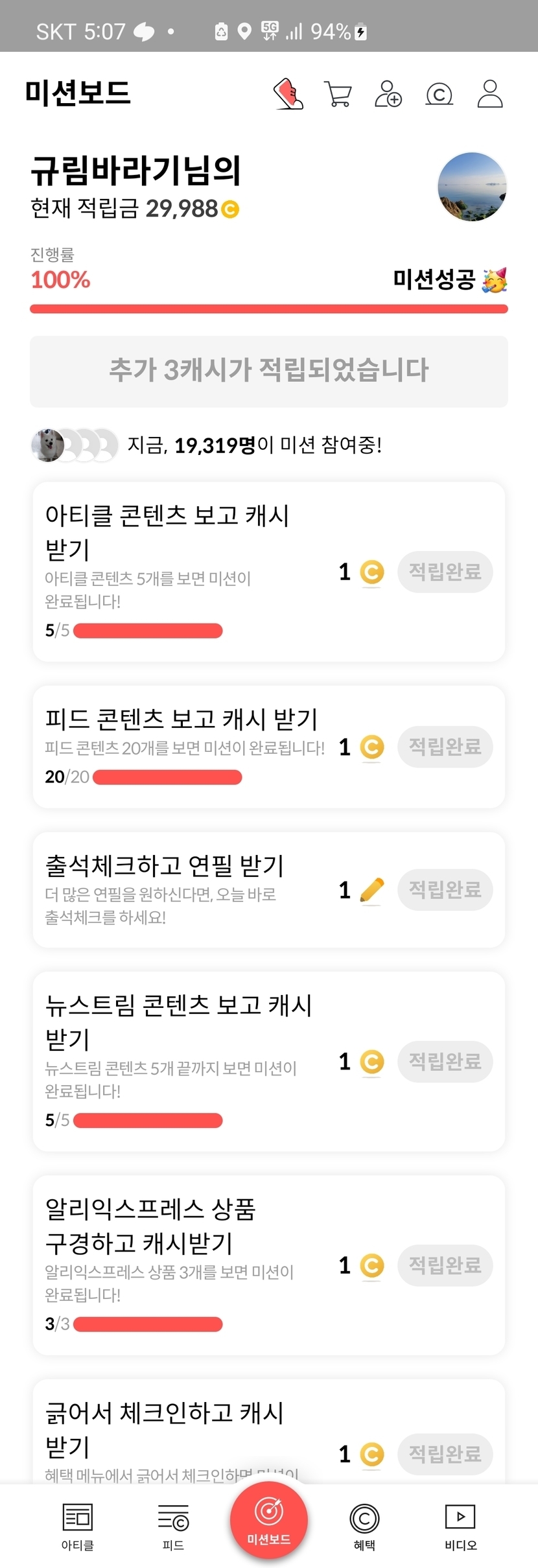Image resolution: width=538 pixels, height=1568 pixels.
Task: Tap 적립완료 for 출석체크 mission
Action: [x=445, y=889]
